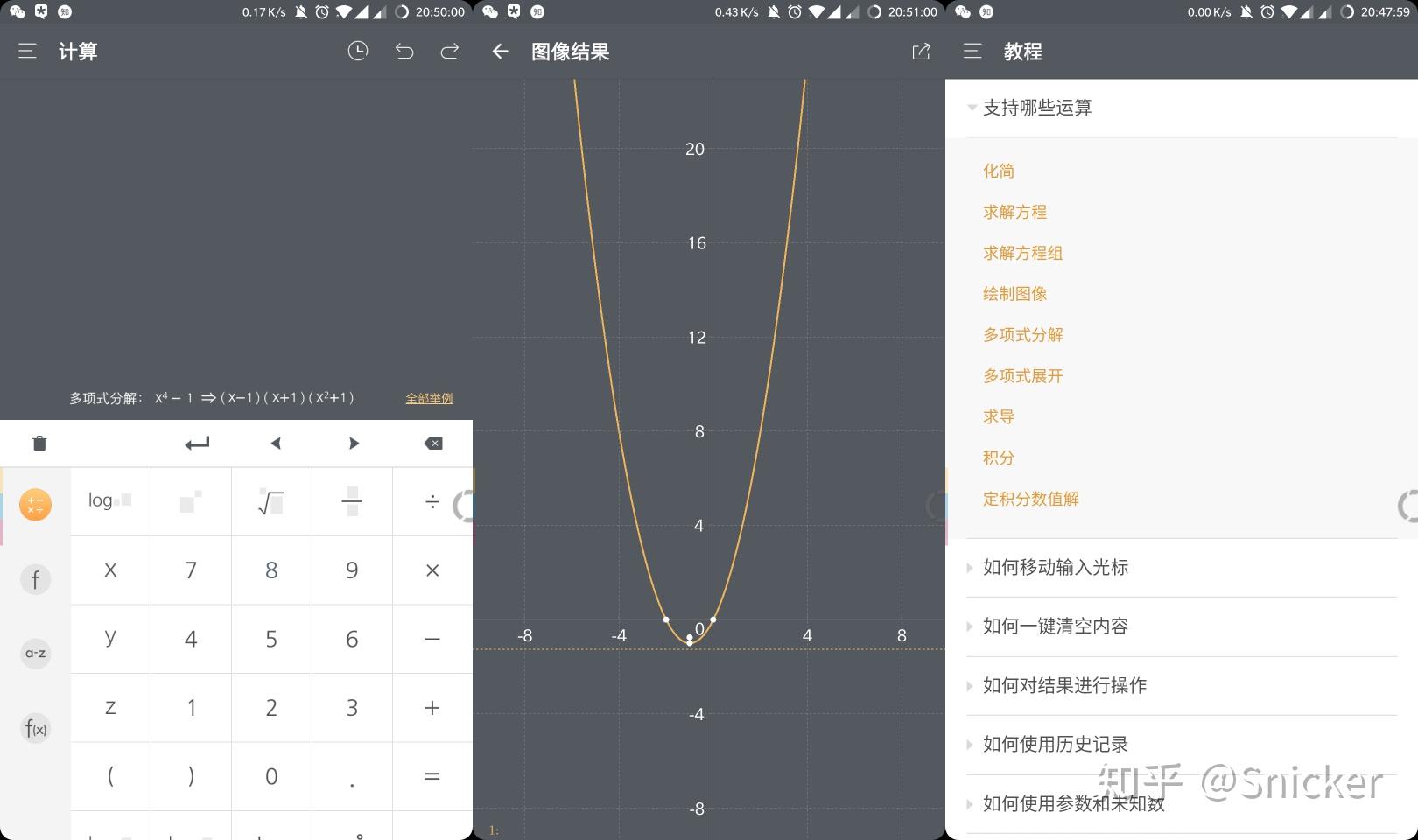Switch to a-z letters keypad
This screenshot has width=1418, height=840.
36,654
